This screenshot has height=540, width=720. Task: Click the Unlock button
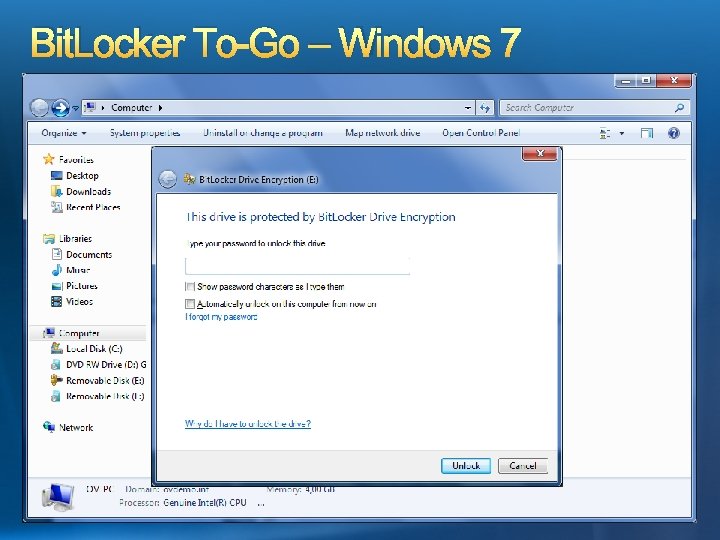(x=466, y=466)
